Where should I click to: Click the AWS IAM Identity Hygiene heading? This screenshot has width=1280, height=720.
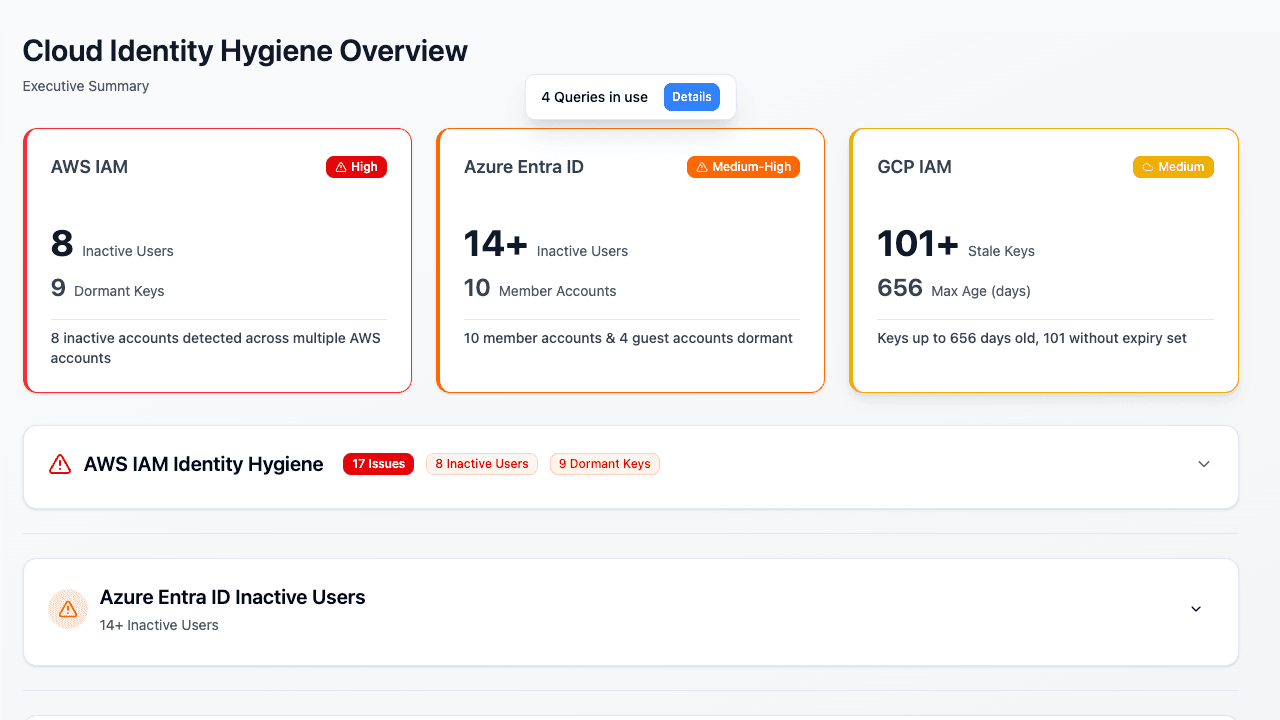204,464
